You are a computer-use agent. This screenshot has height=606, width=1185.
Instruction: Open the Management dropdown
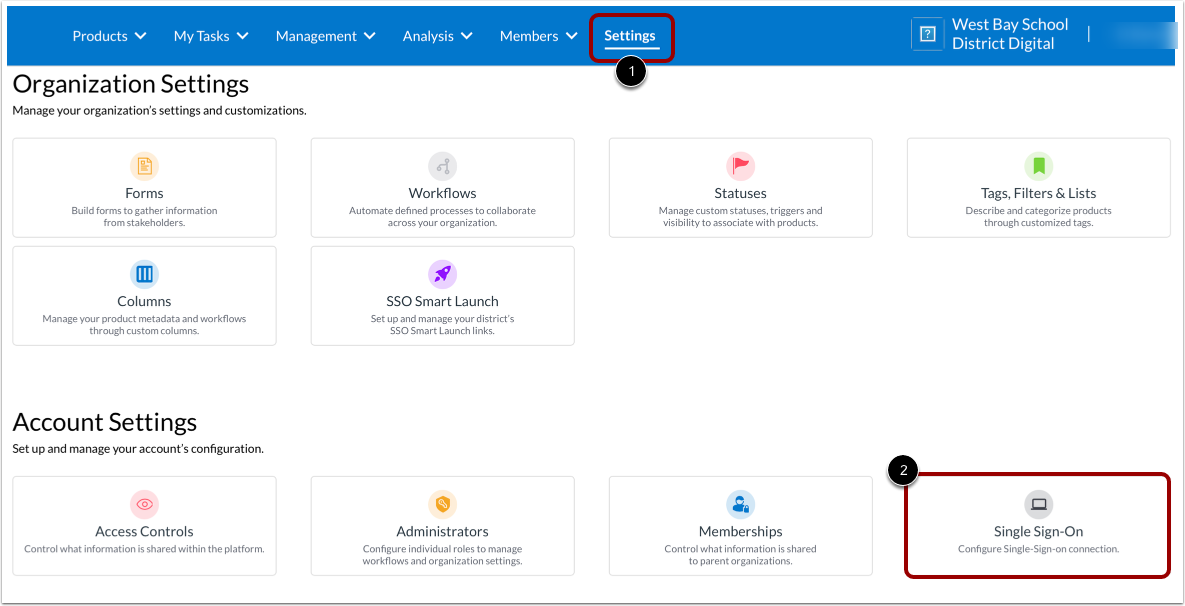(x=324, y=35)
